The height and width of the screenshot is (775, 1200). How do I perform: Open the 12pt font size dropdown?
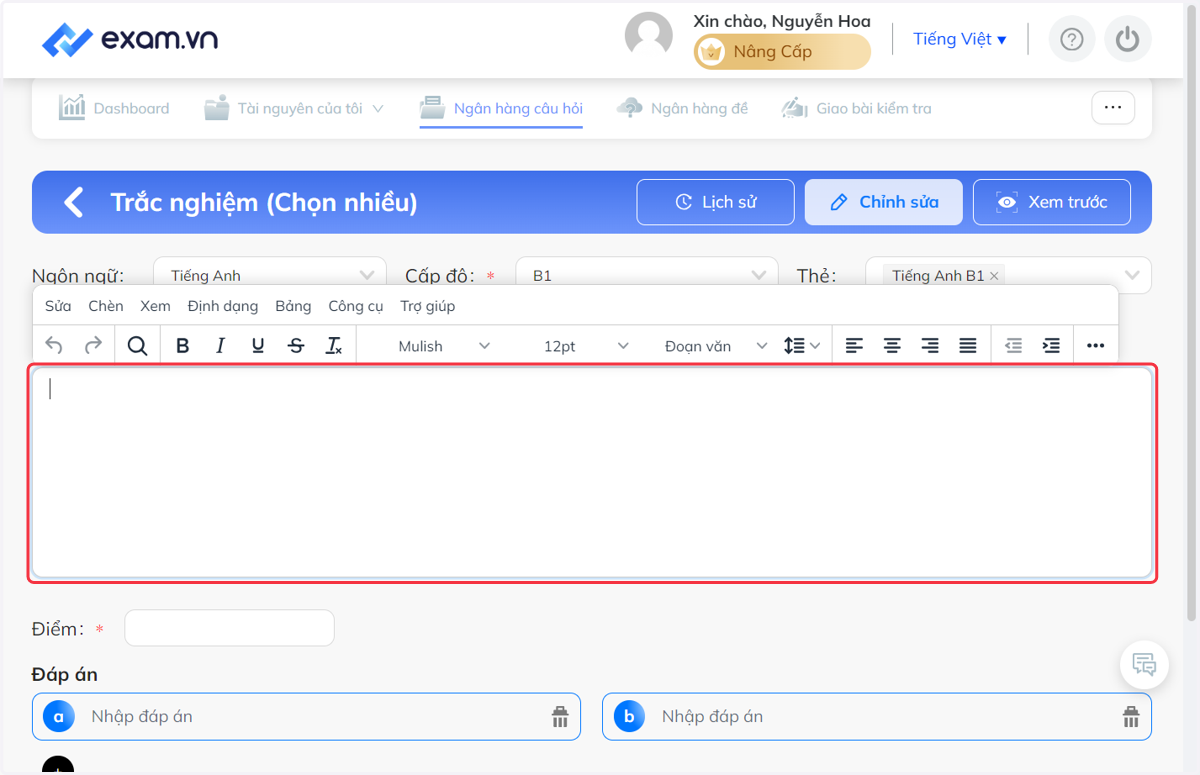[x=586, y=346]
